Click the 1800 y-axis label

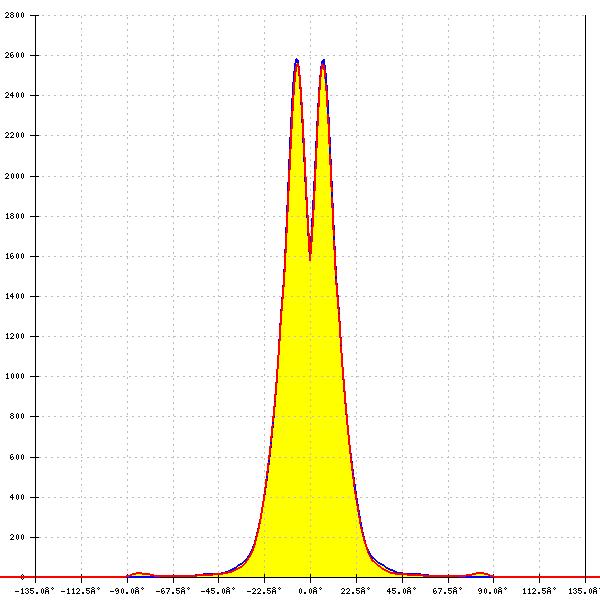pos(15,216)
